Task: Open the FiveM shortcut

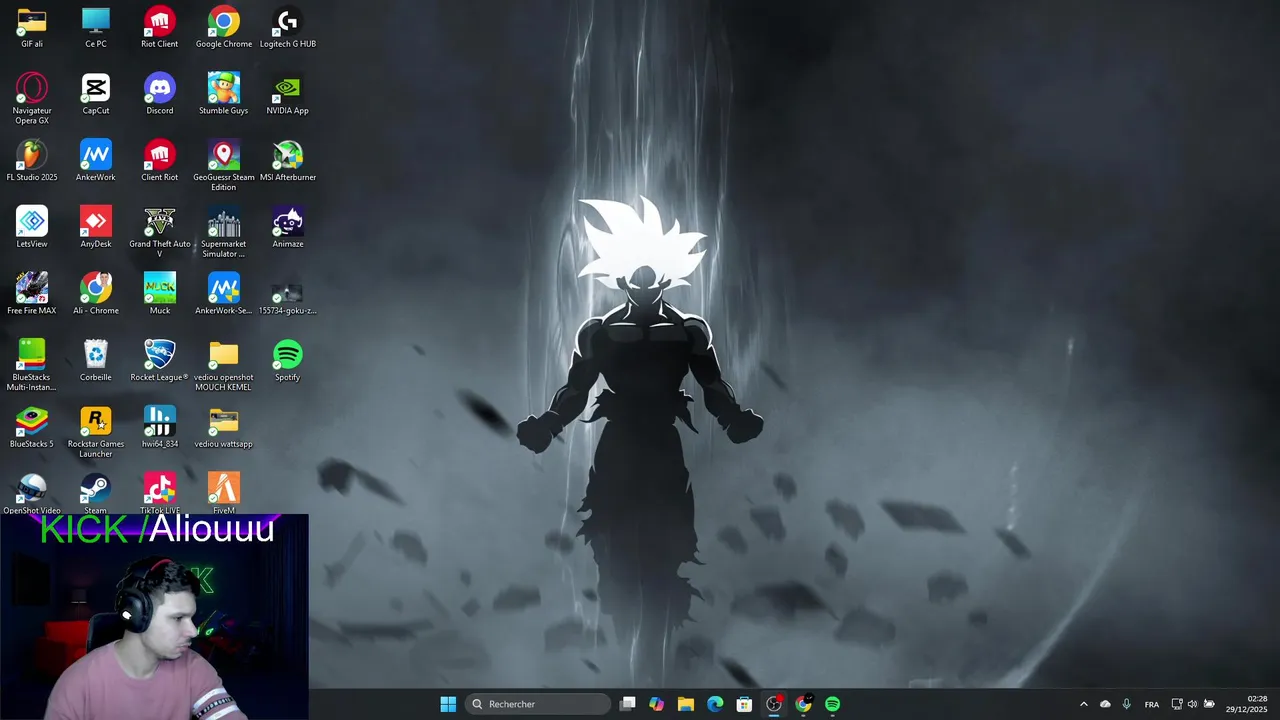Action: [x=224, y=494]
